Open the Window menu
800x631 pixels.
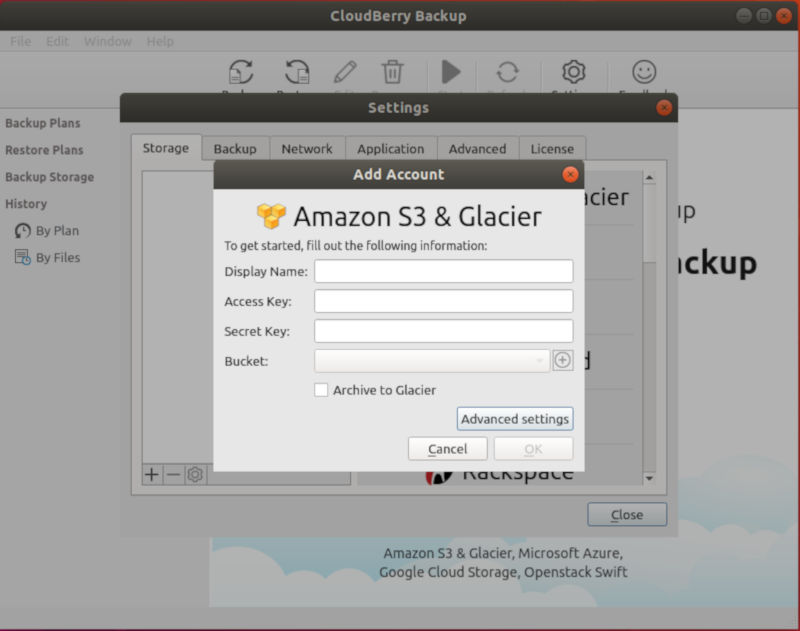click(x=107, y=41)
